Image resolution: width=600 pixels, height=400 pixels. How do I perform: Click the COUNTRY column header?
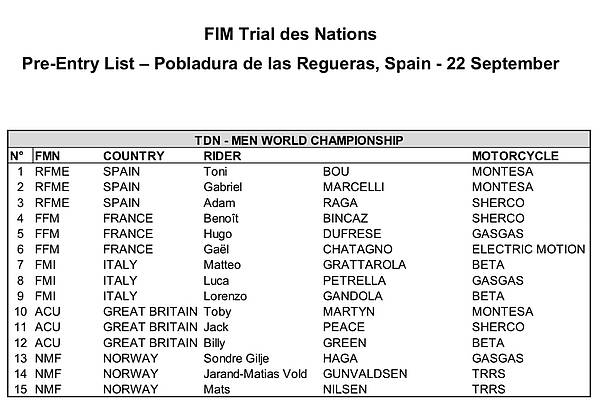click(x=134, y=156)
